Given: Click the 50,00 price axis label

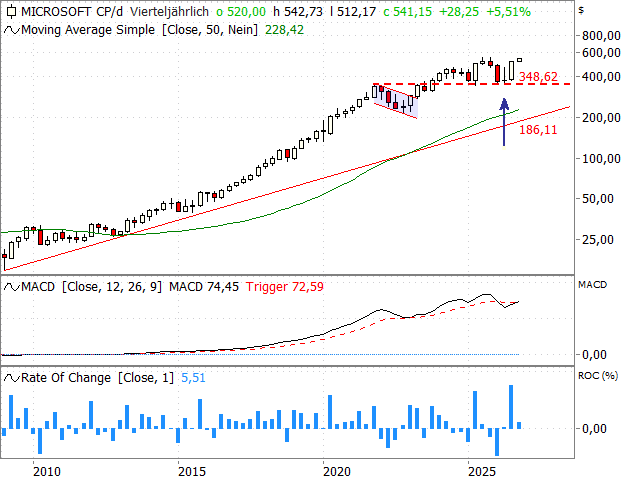Looking at the screenshot, I should 598,199.
